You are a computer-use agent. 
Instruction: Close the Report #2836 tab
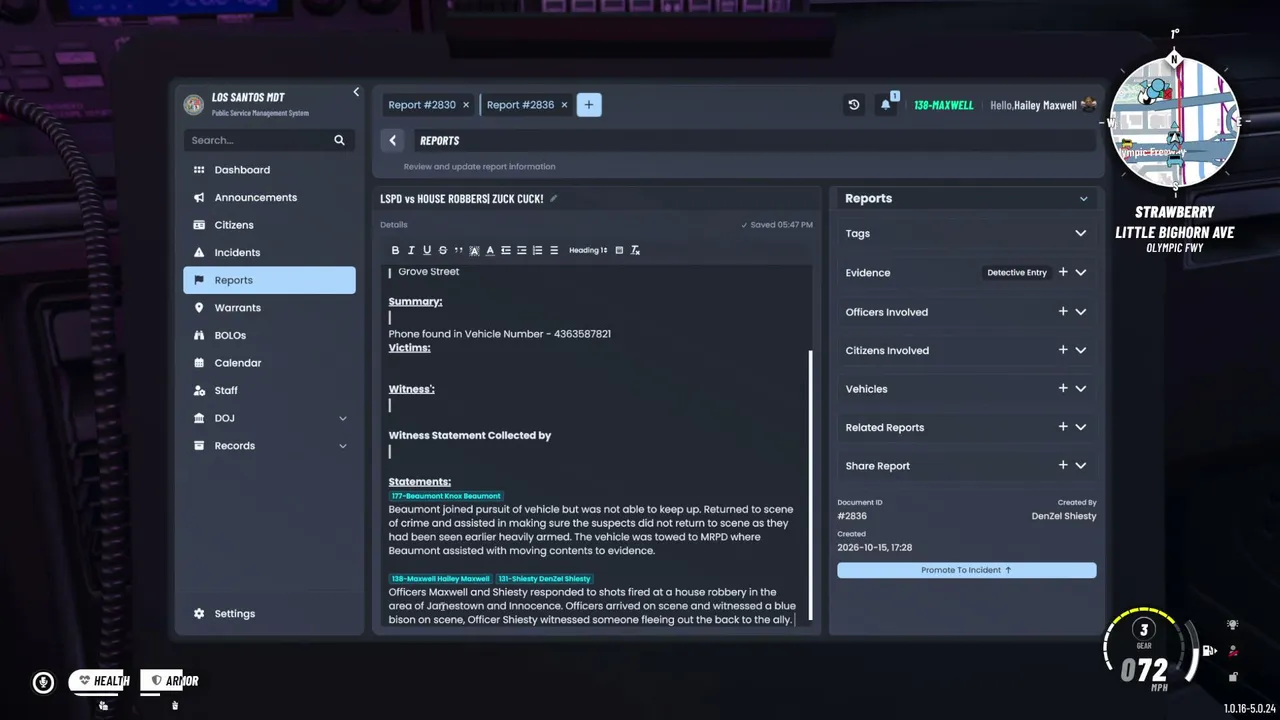click(564, 105)
